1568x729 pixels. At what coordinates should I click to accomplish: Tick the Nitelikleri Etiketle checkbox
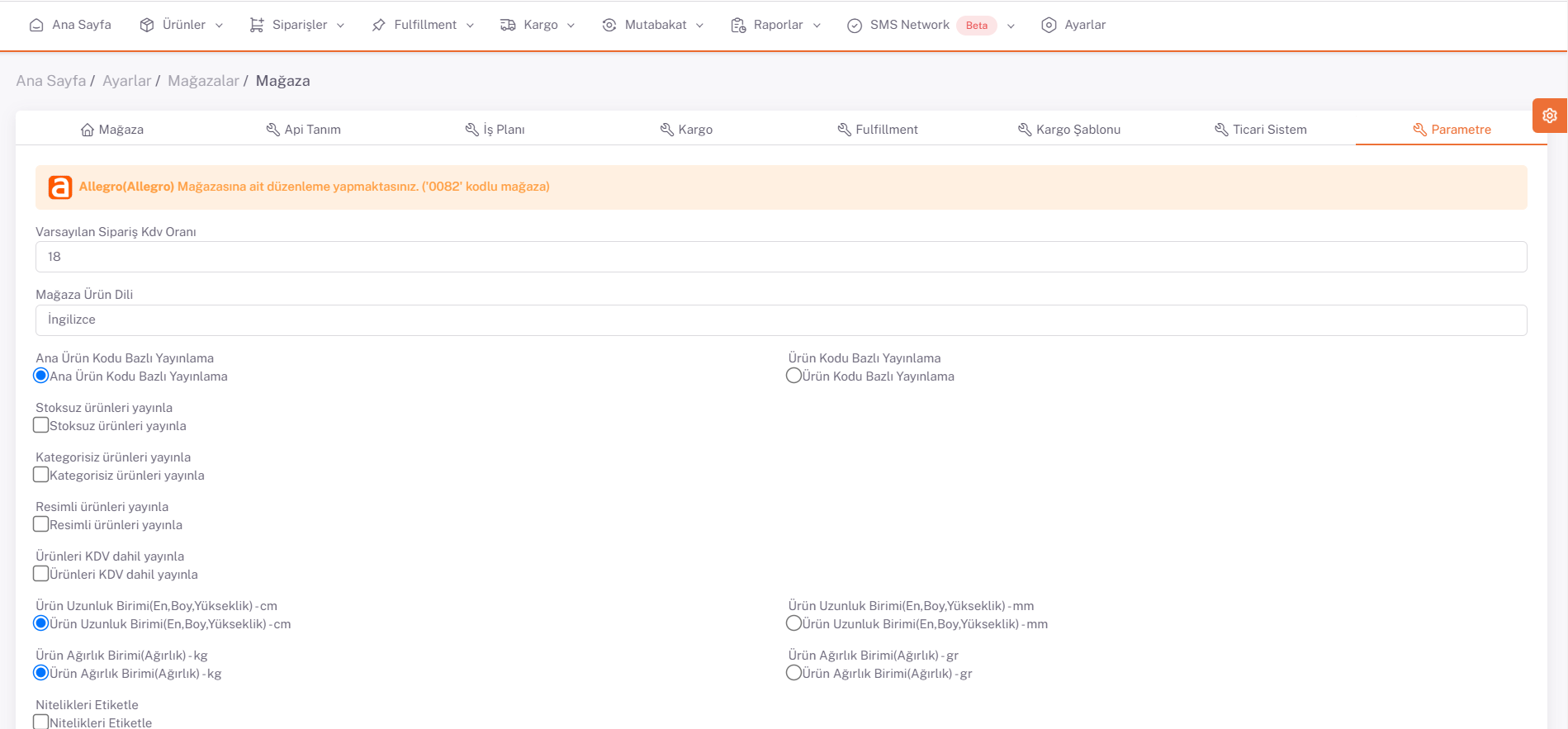[x=40, y=722]
